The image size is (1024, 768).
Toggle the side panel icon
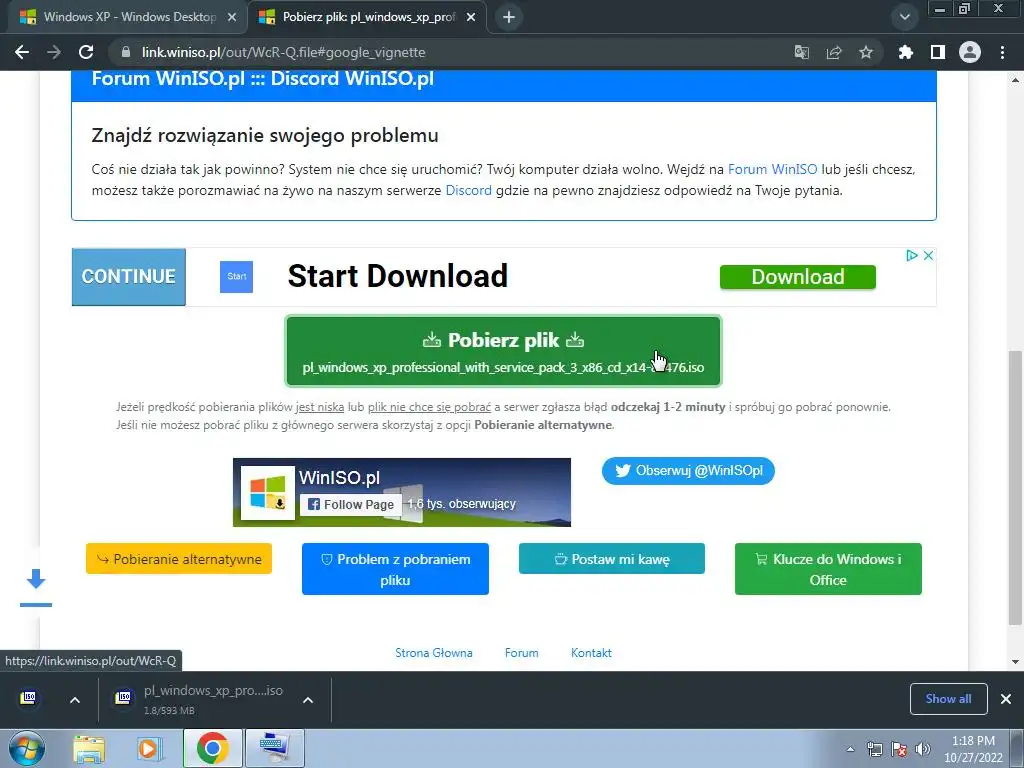(x=938, y=52)
